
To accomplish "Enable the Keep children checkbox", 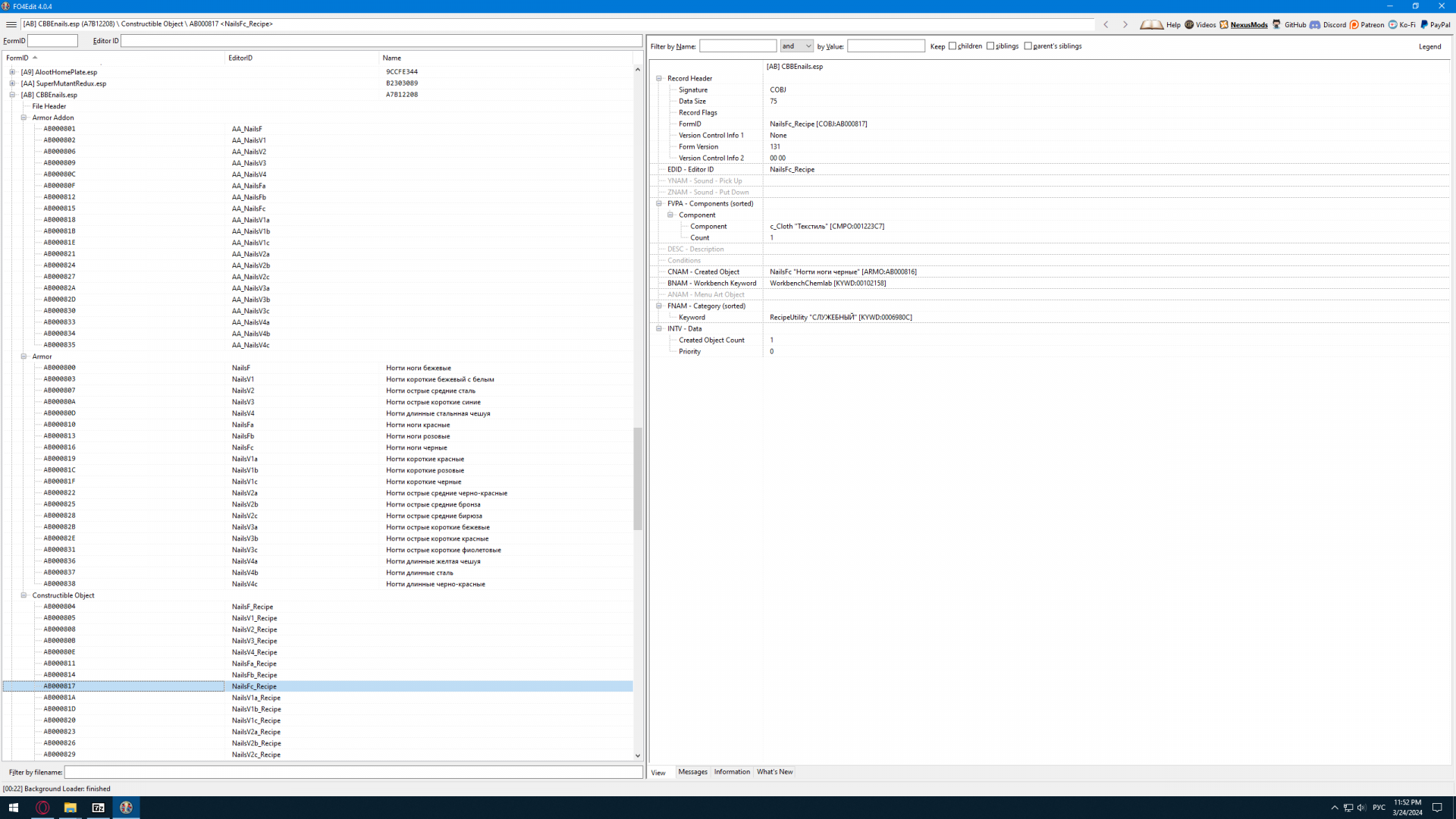I will (952, 46).
